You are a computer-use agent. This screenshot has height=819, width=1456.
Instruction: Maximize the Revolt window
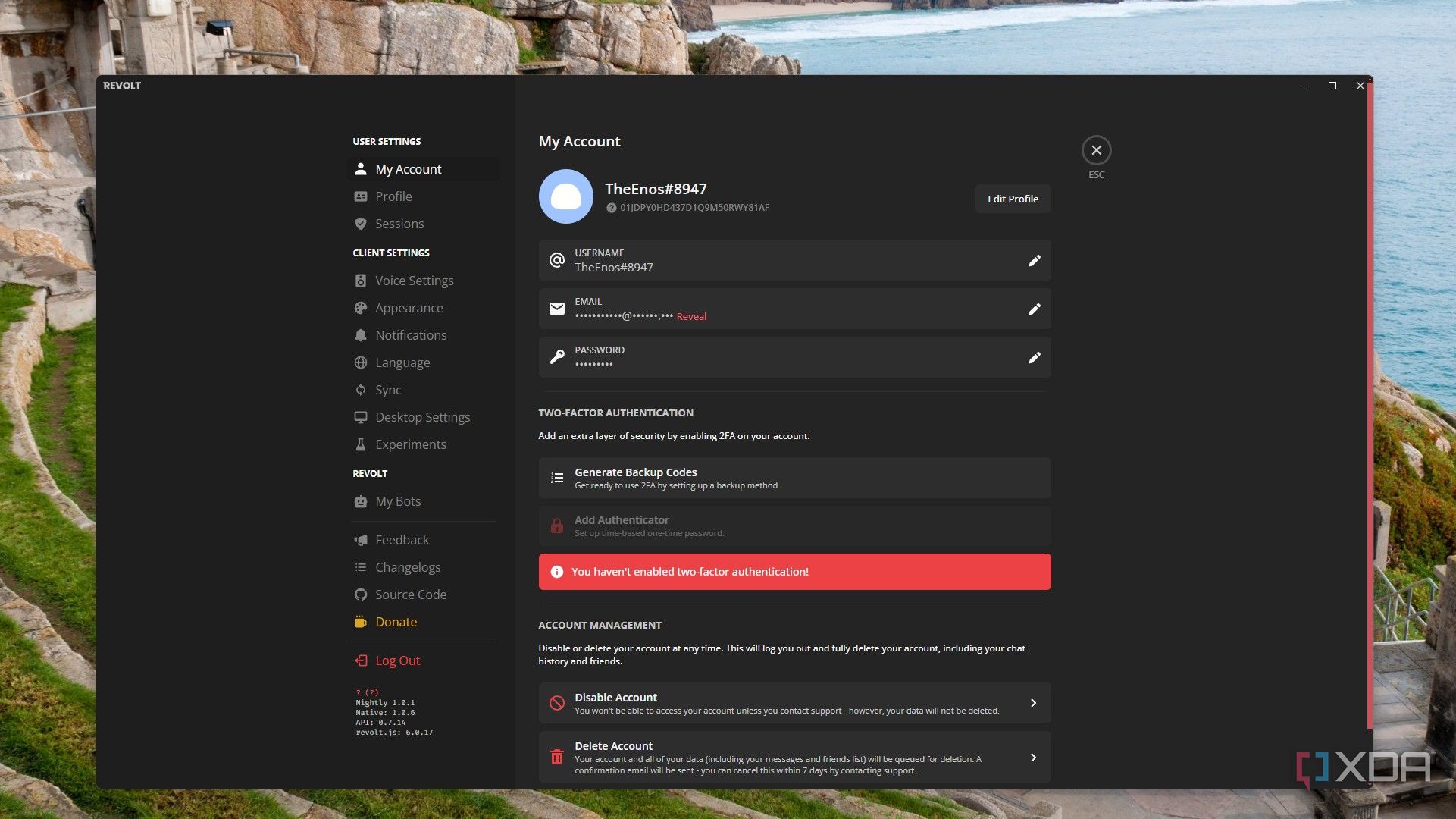click(x=1332, y=86)
